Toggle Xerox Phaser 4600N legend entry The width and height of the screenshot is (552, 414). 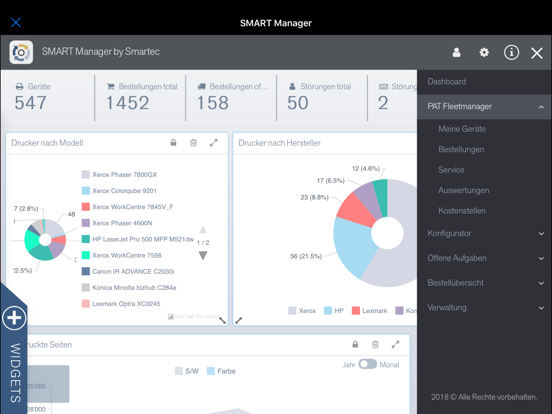coord(117,223)
